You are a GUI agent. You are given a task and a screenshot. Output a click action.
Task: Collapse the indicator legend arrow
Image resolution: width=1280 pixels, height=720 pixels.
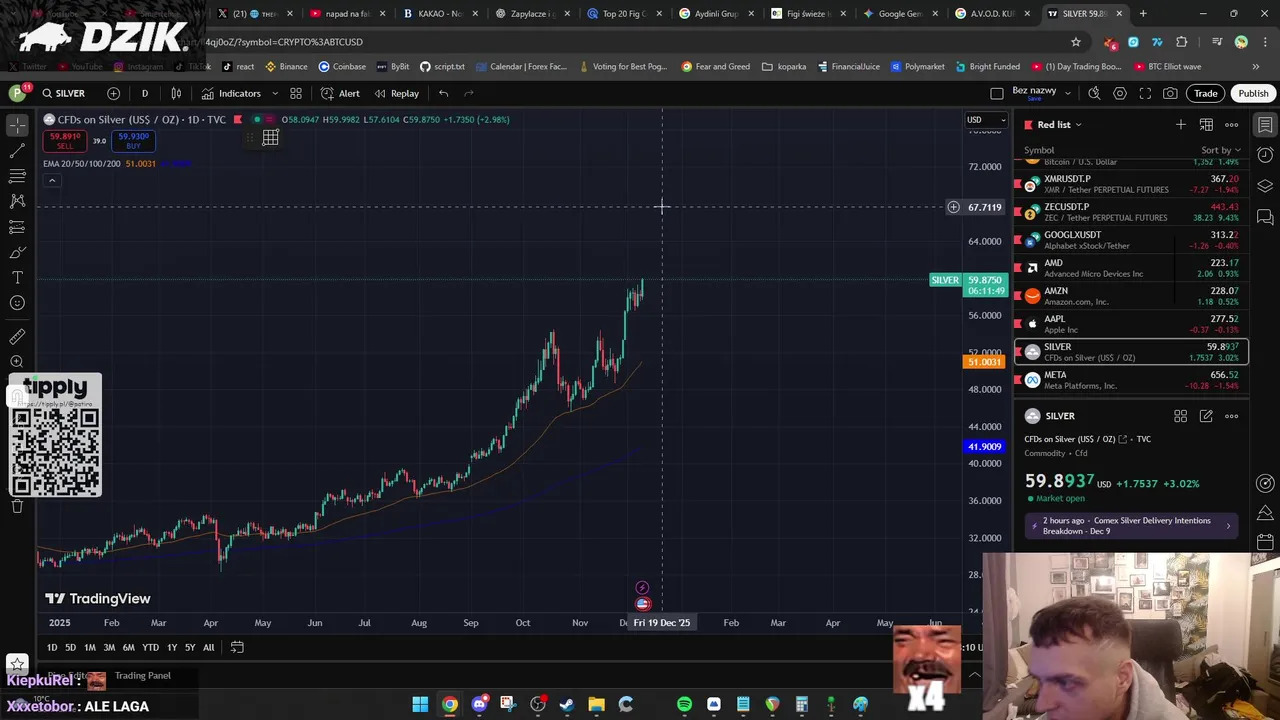(x=52, y=180)
